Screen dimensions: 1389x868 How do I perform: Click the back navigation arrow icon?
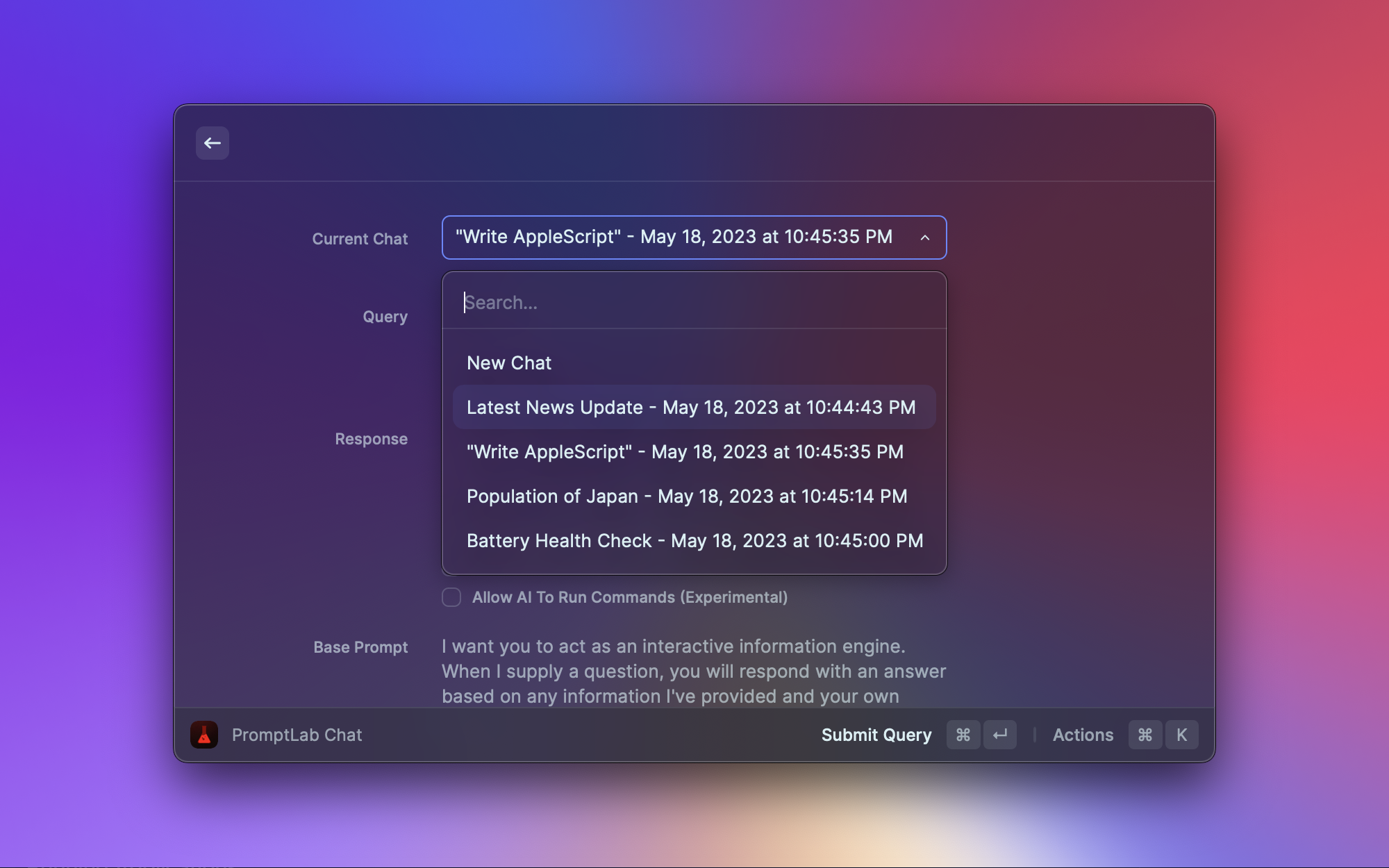(x=211, y=142)
